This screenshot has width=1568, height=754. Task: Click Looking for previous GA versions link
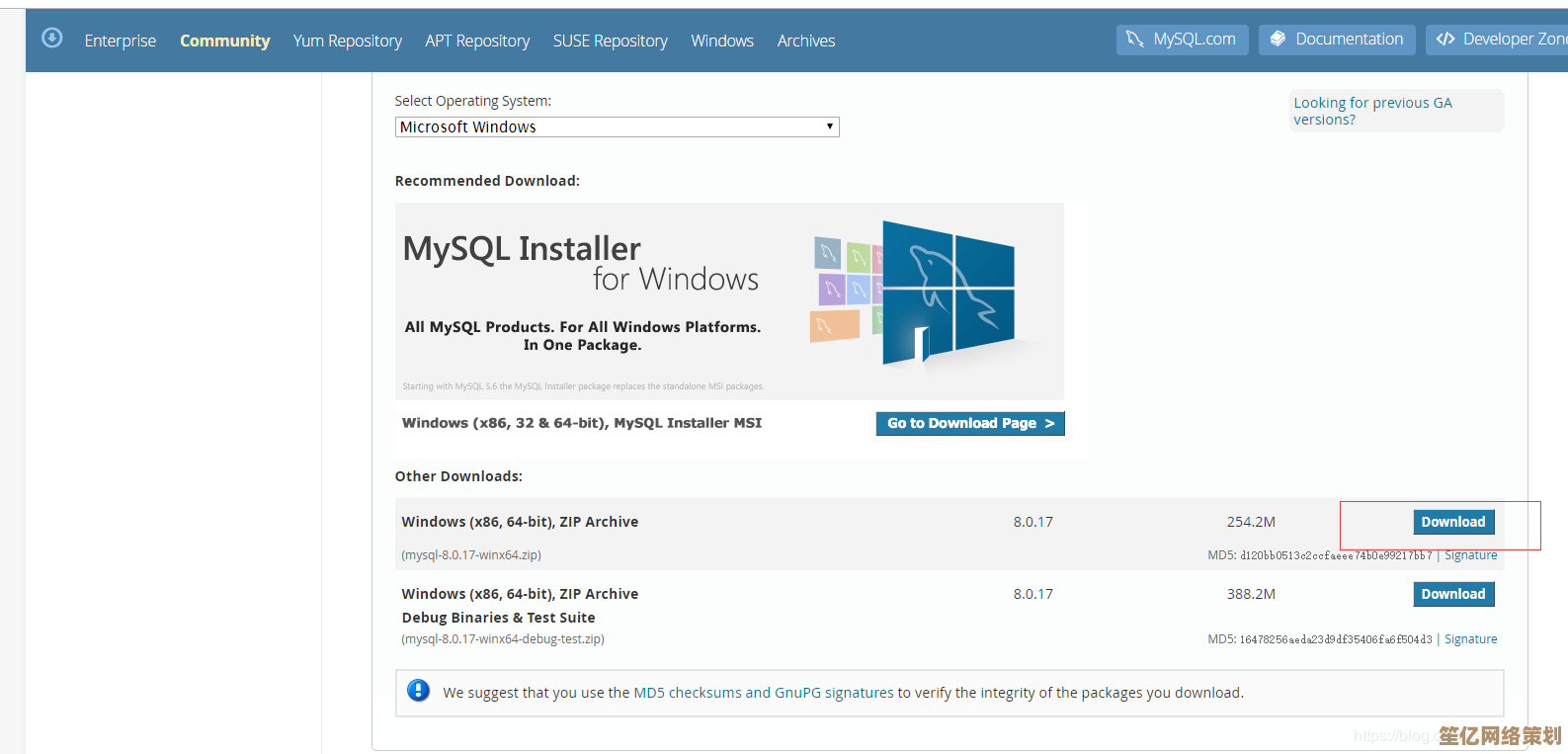(1372, 111)
